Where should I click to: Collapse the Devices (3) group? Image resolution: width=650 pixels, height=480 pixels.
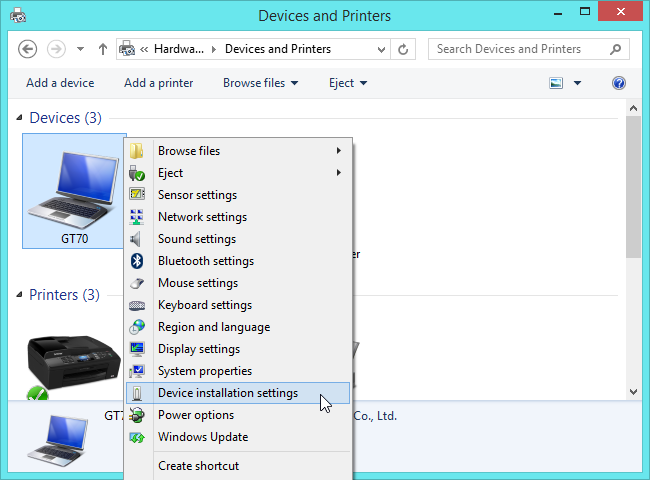(20, 118)
